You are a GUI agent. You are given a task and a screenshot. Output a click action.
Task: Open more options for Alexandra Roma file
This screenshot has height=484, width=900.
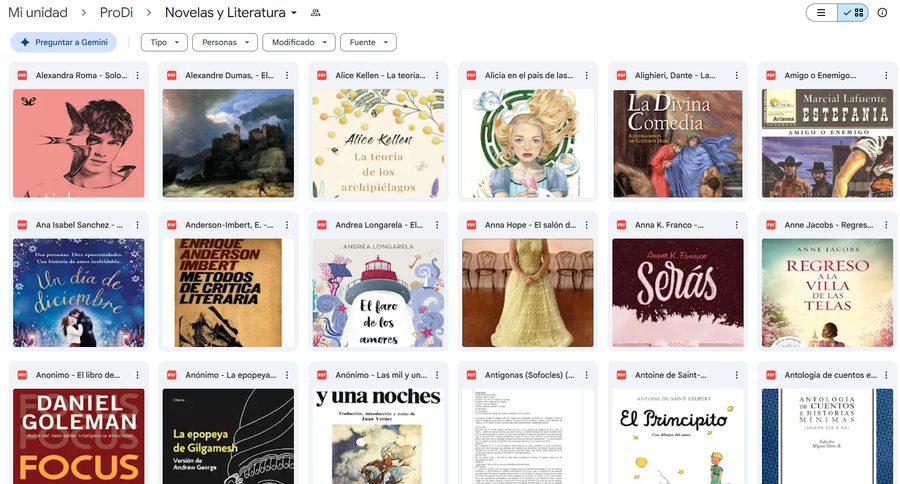(137, 75)
